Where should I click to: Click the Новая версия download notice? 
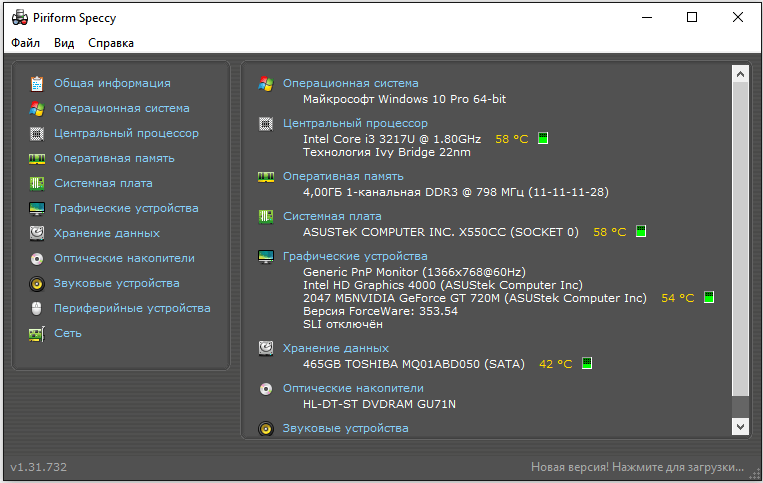pos(637,467)
